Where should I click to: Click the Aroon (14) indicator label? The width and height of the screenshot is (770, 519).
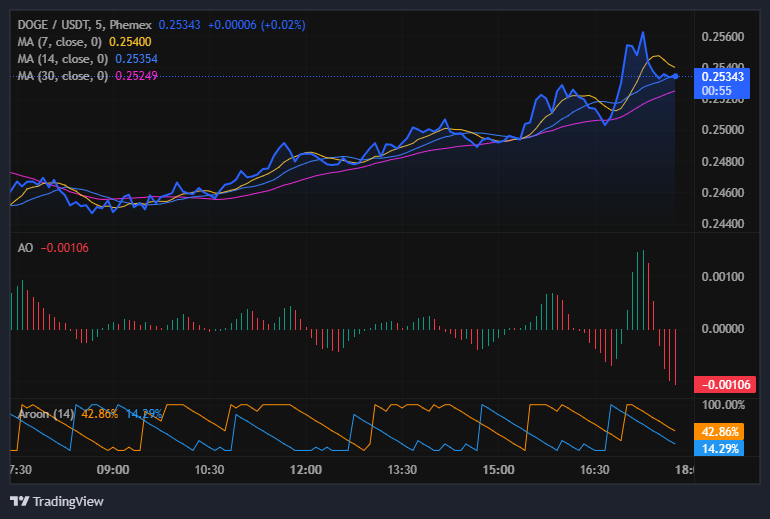46,414
